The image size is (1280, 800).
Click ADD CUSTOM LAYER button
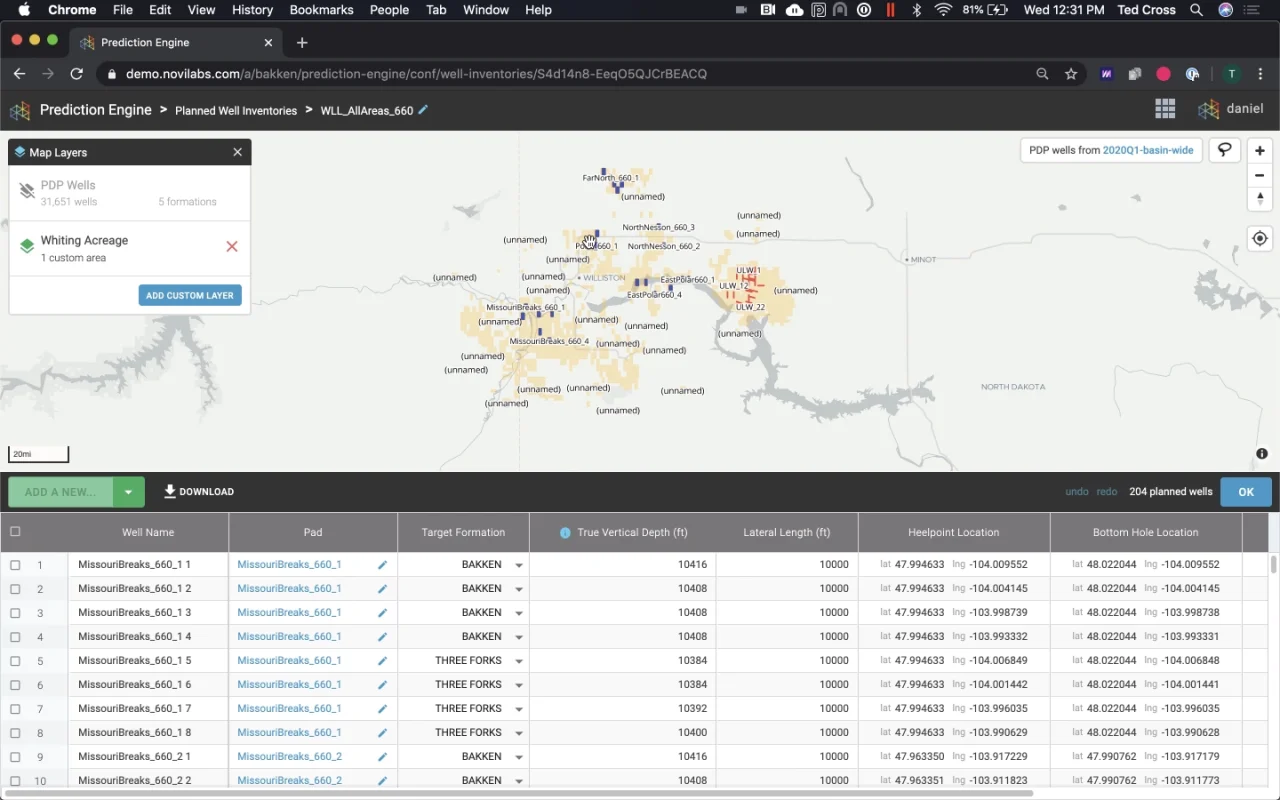pos(190,295)
